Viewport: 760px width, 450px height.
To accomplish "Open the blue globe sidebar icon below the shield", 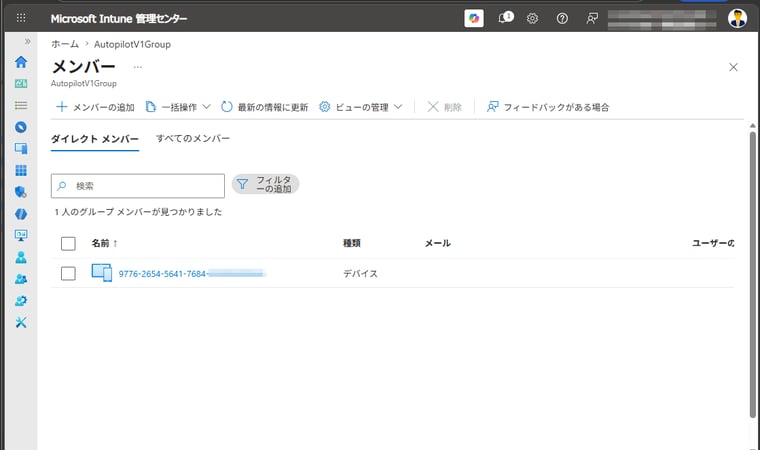I will [x=21, y=214].
